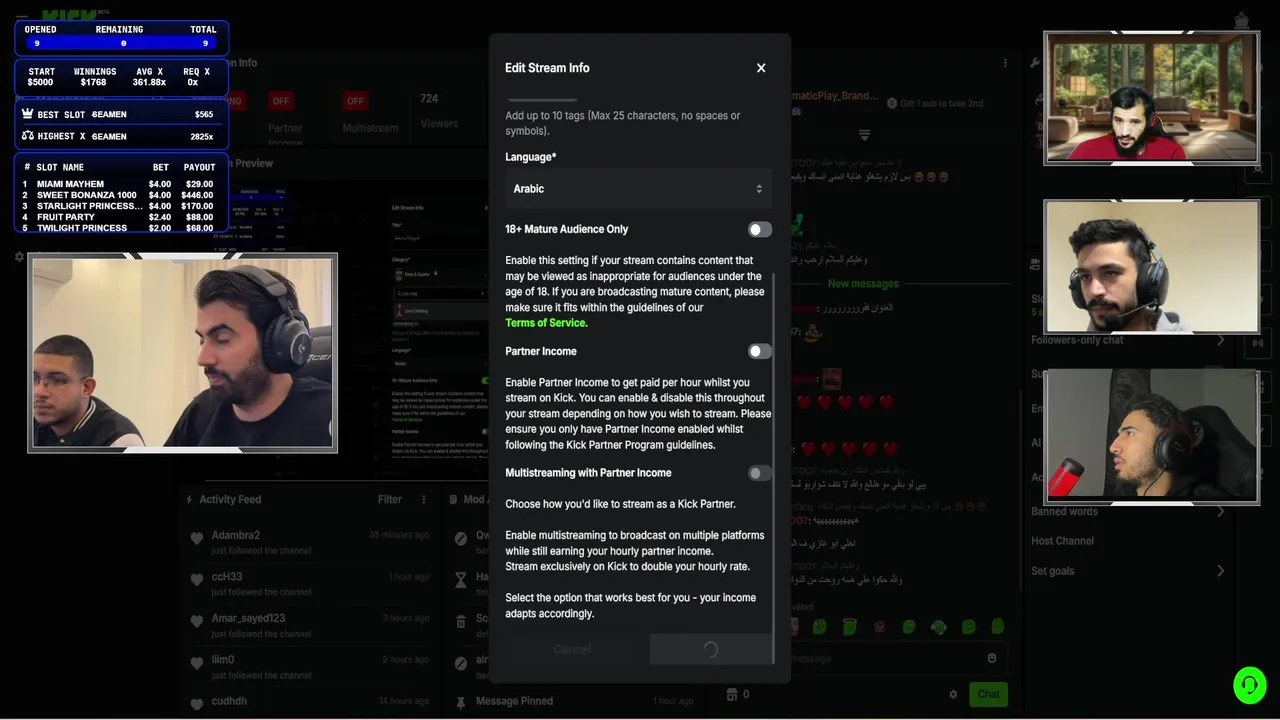
Task: Open the Terms of Service link
Action: click(x=546, y=323)
